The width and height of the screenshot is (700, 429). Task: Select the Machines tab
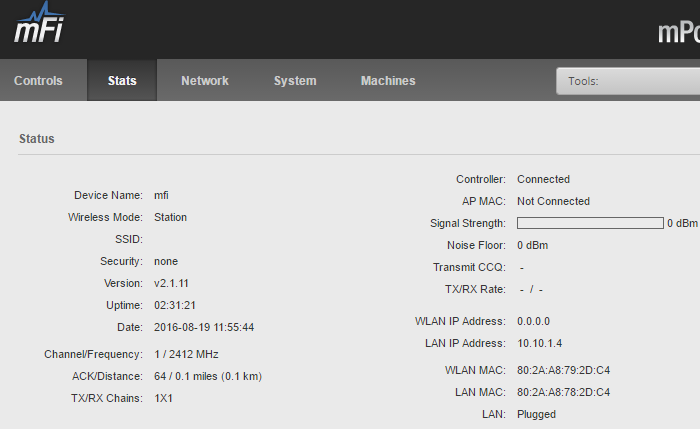coord(388,80)
